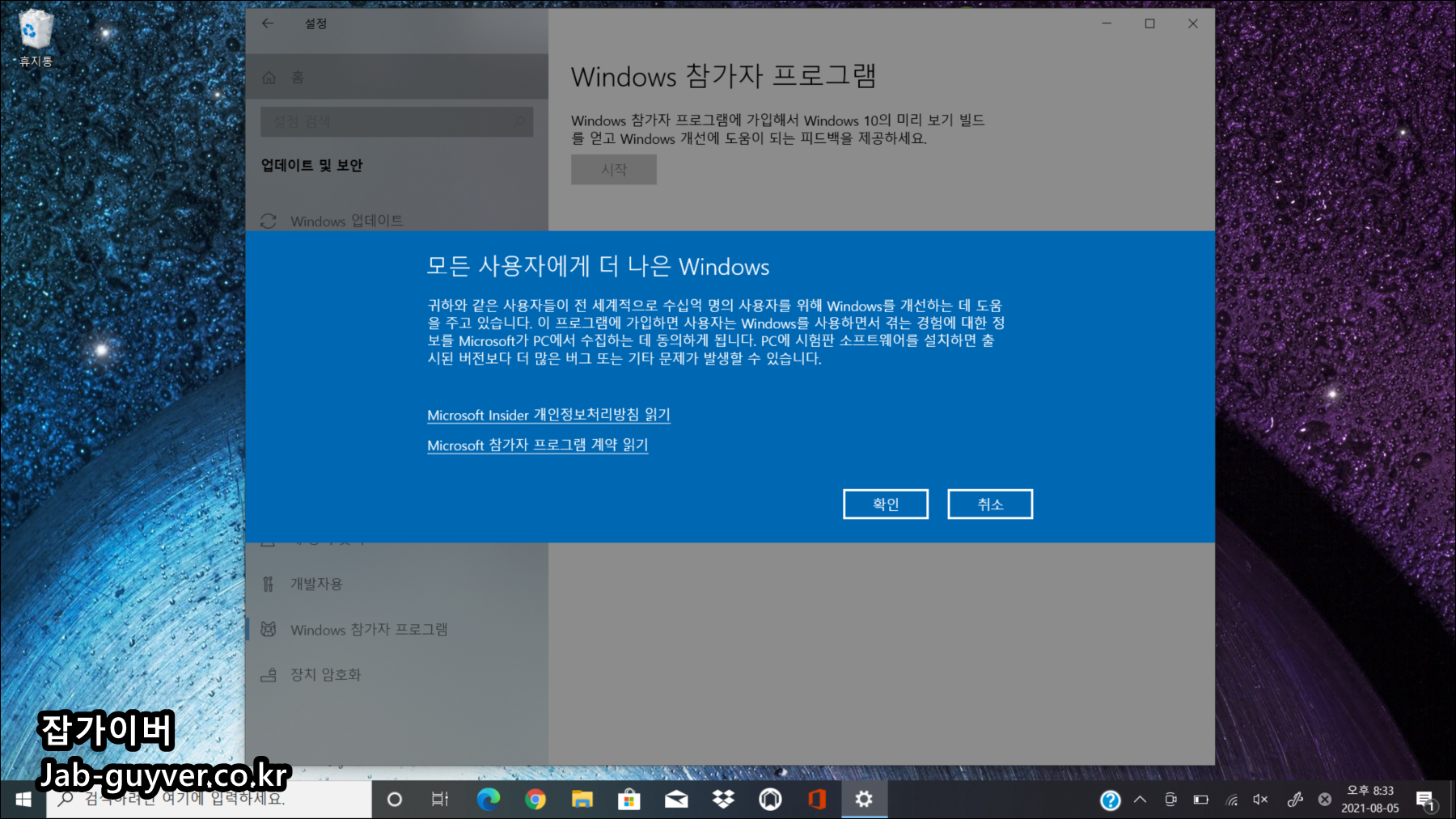The image size is (1456, 819).
Task: Open the Windows Start menu
Action: click(x=23, y=800)
